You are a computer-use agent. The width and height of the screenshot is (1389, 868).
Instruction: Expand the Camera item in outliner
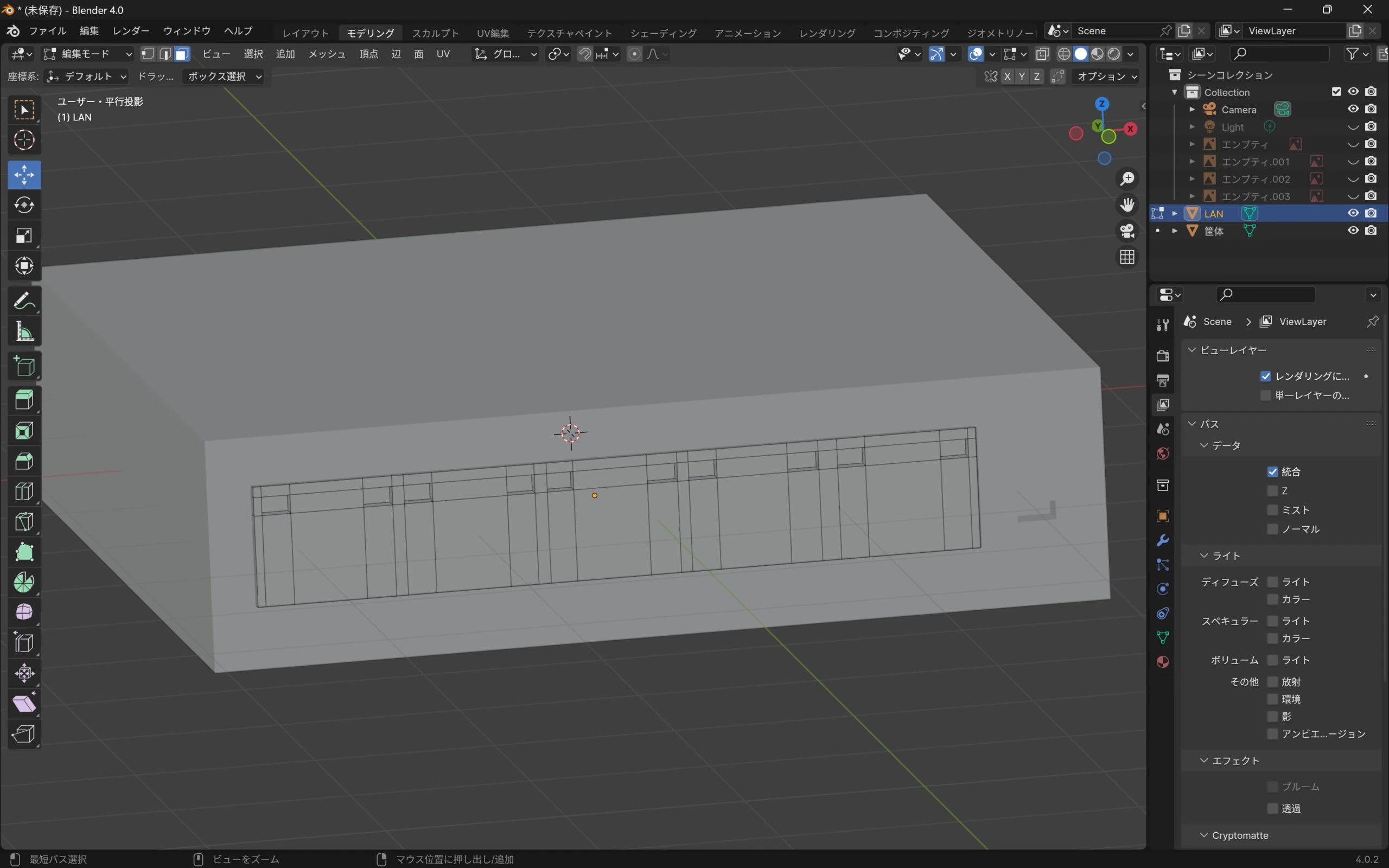[x=1192, y=109]
